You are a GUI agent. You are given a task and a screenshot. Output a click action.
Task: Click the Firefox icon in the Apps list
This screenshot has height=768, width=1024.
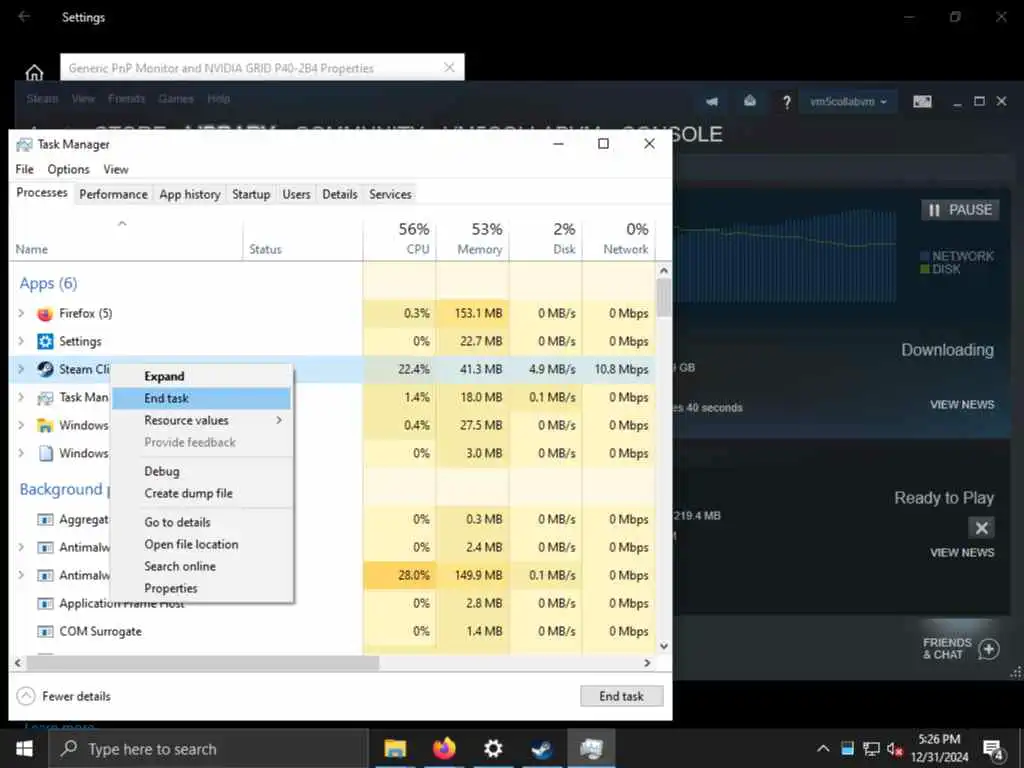(x=45, y=314)
